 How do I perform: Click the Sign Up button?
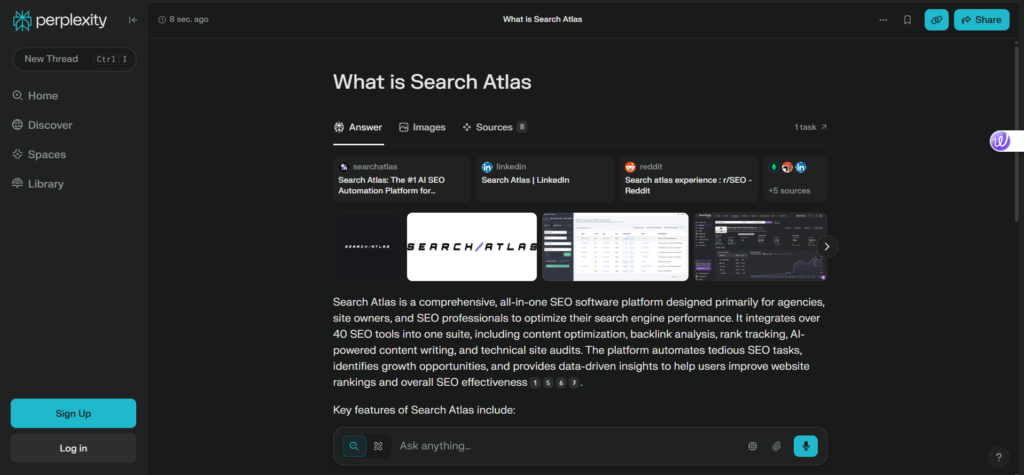tap(73, 414)
